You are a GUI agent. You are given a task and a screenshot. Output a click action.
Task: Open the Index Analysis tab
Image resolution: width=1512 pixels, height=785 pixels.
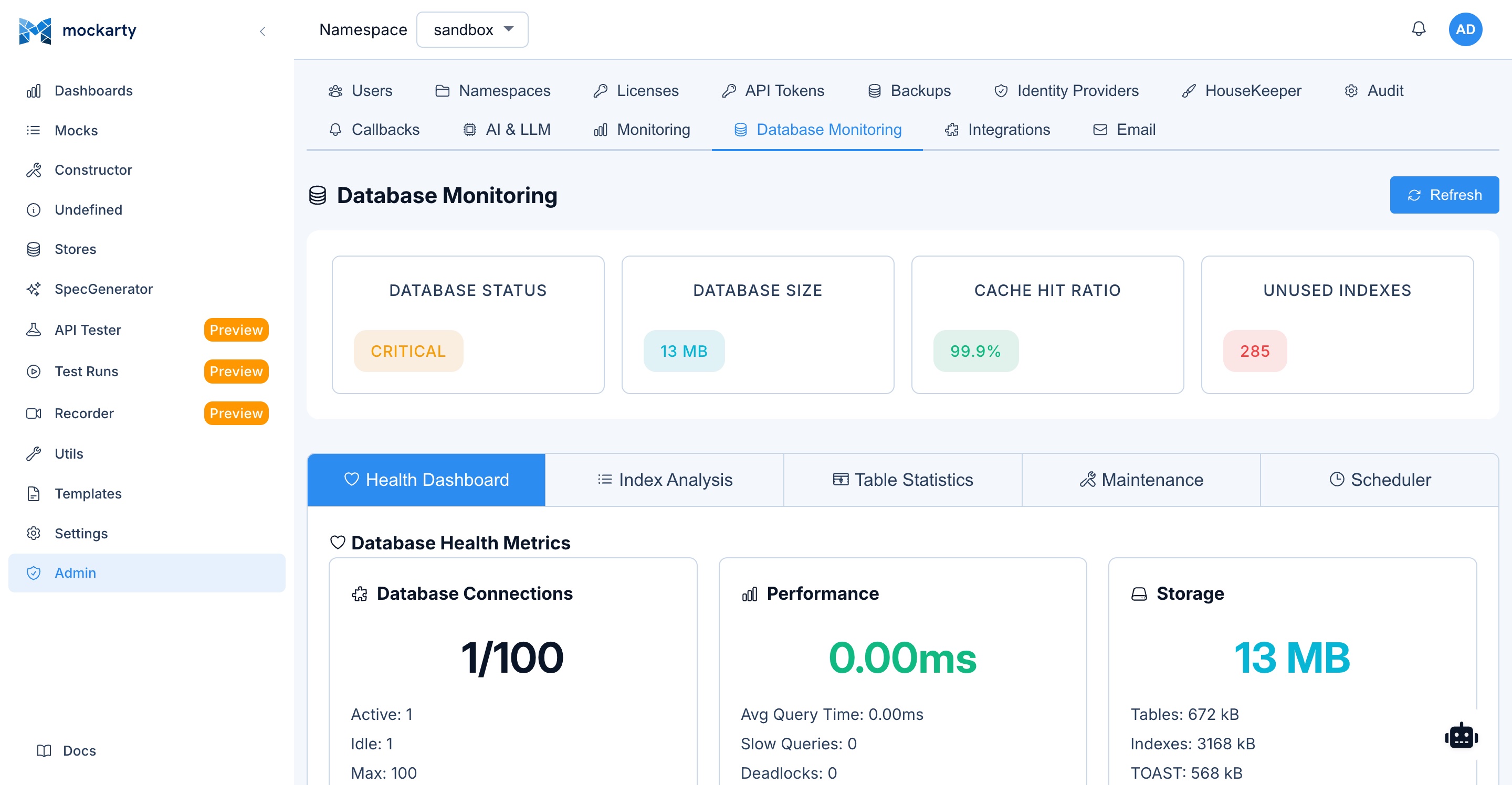[665, 479]
